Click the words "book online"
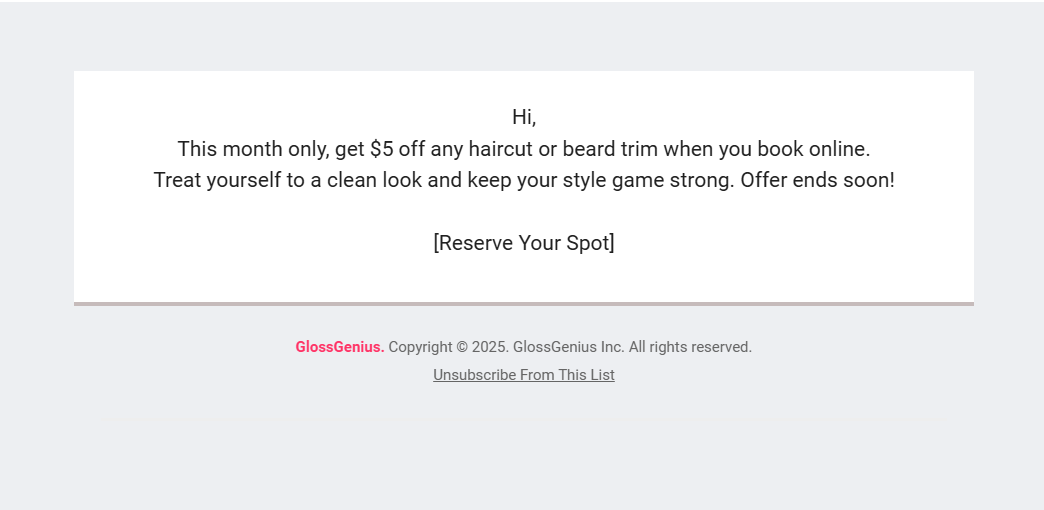 point(813,149)
